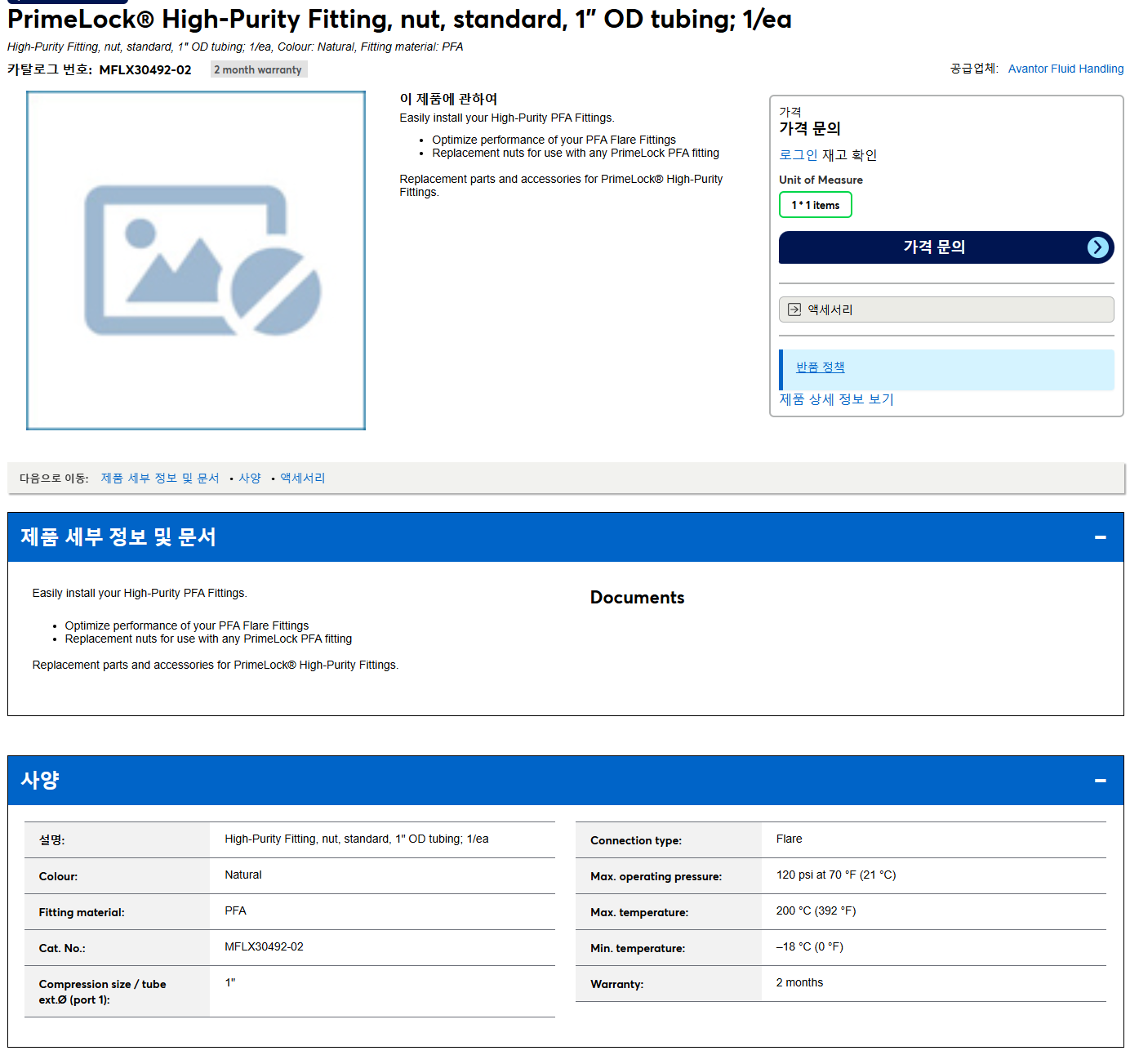The height and width of the screenshot is (1064, 1130).
Task: Click the 이 제품에 관하여 heading
Action: coord(448,99)
